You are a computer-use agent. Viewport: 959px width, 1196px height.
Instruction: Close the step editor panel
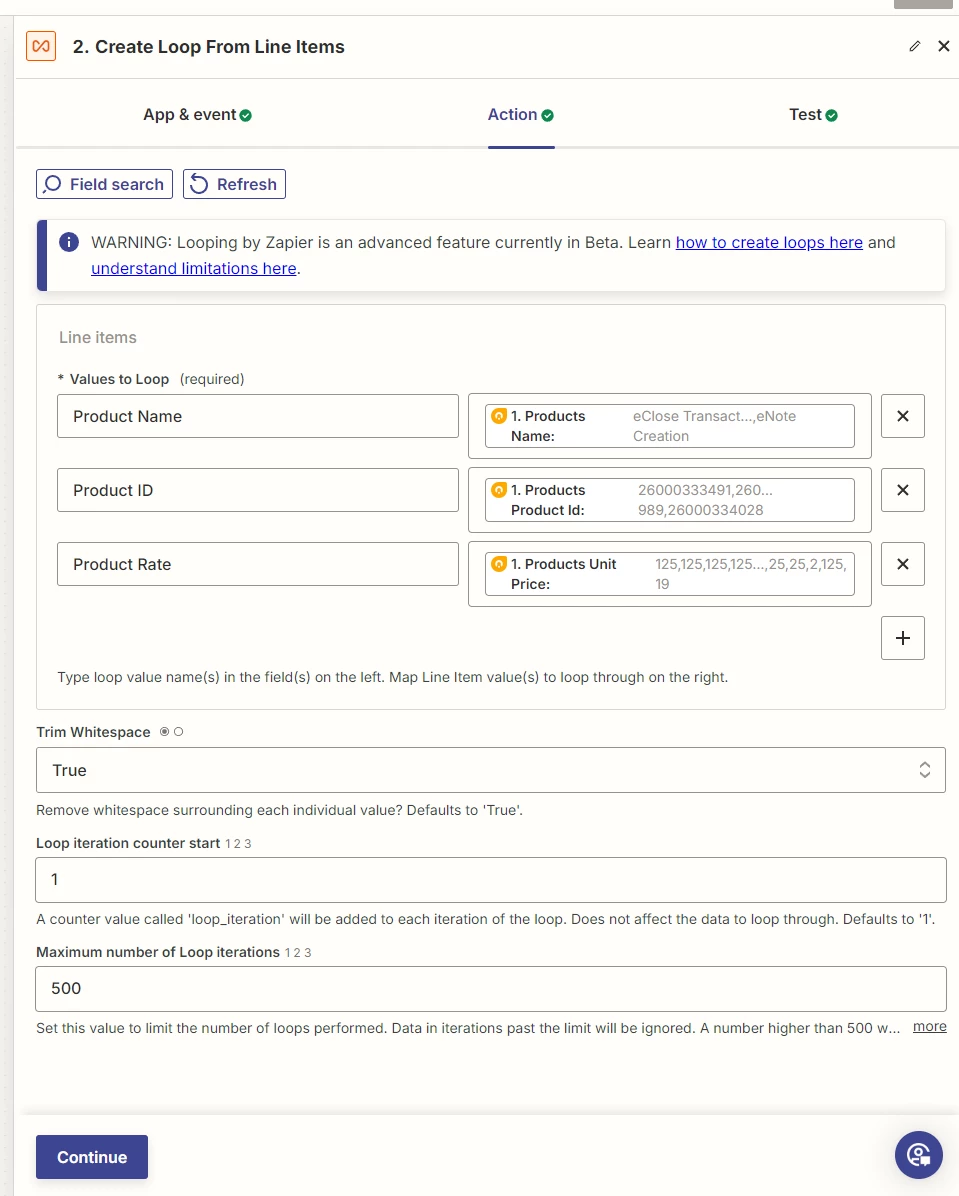(944, 46)
